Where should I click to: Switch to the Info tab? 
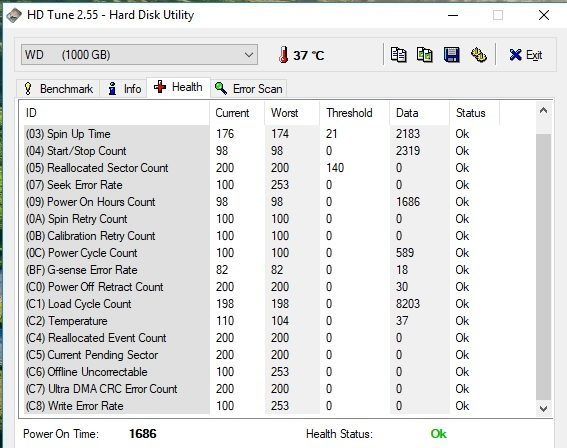tap(124, 89)
